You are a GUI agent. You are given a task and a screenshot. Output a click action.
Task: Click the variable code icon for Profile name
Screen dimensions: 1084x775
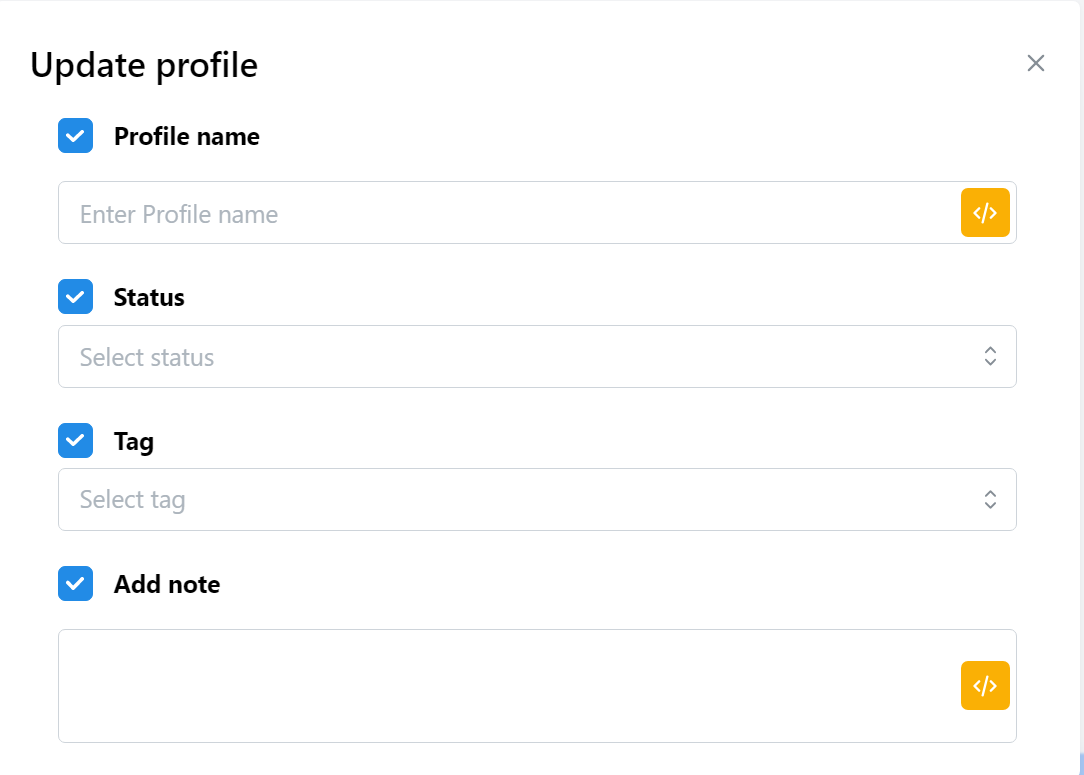pyautogui.click(x=985, y=213)
